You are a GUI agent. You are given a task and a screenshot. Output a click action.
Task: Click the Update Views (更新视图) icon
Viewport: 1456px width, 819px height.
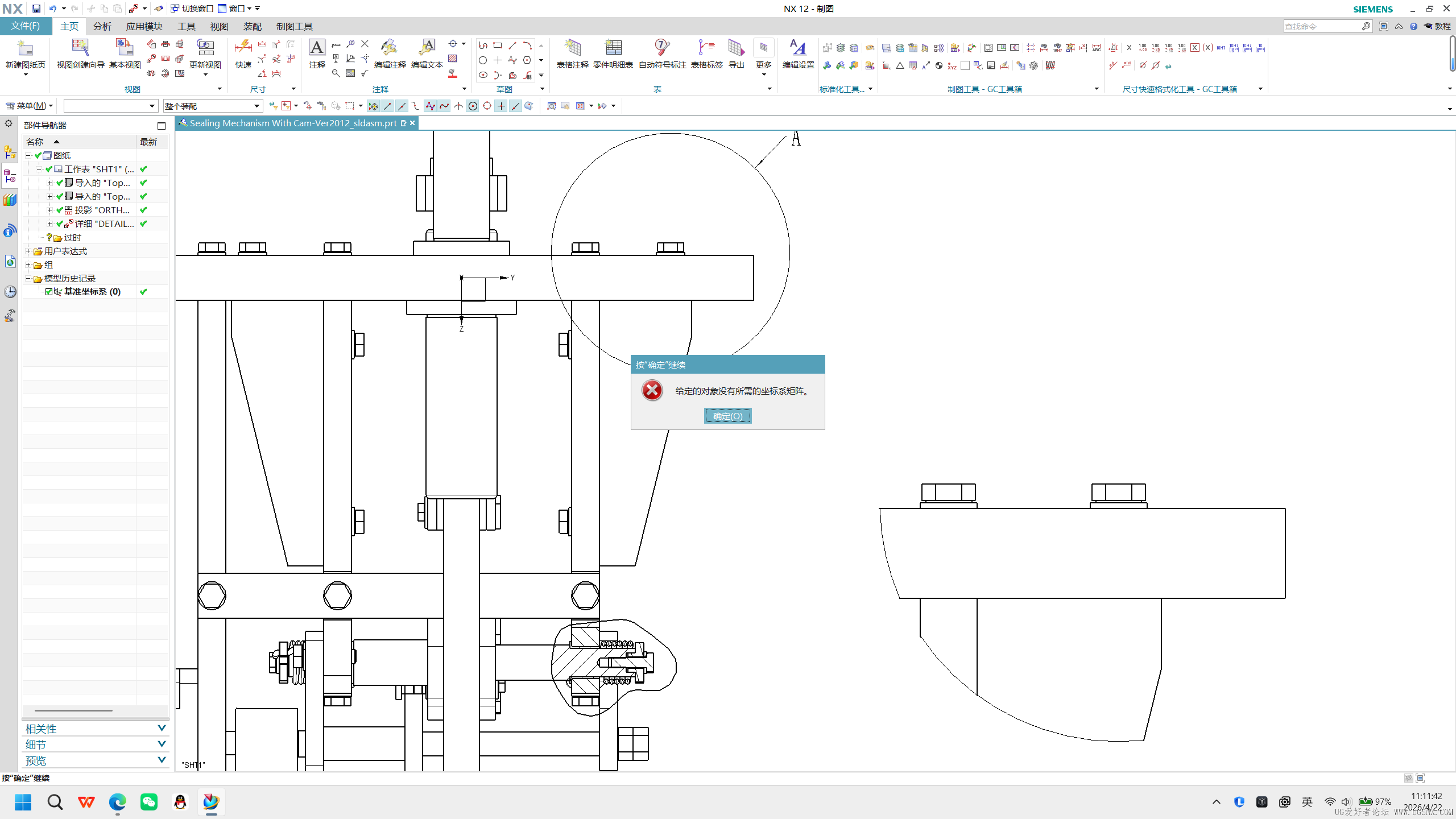205,48
